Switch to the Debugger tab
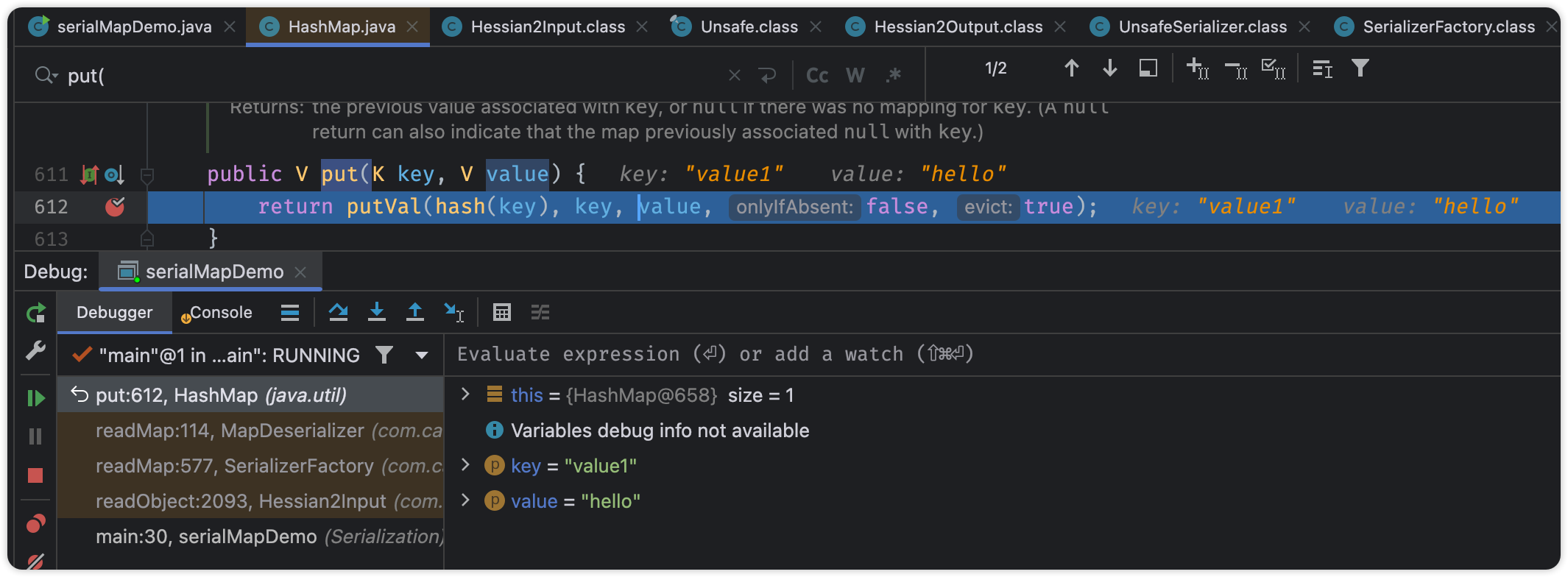 (x=115, y=312)
